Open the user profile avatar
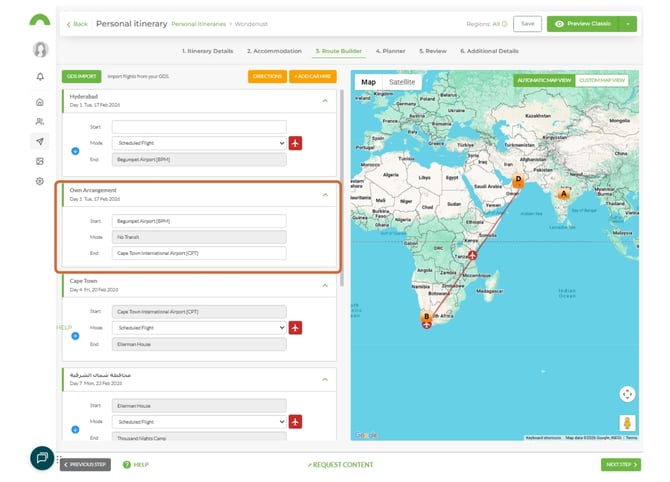The width and height of the screenshot is (670, 482). click(40, 50)
